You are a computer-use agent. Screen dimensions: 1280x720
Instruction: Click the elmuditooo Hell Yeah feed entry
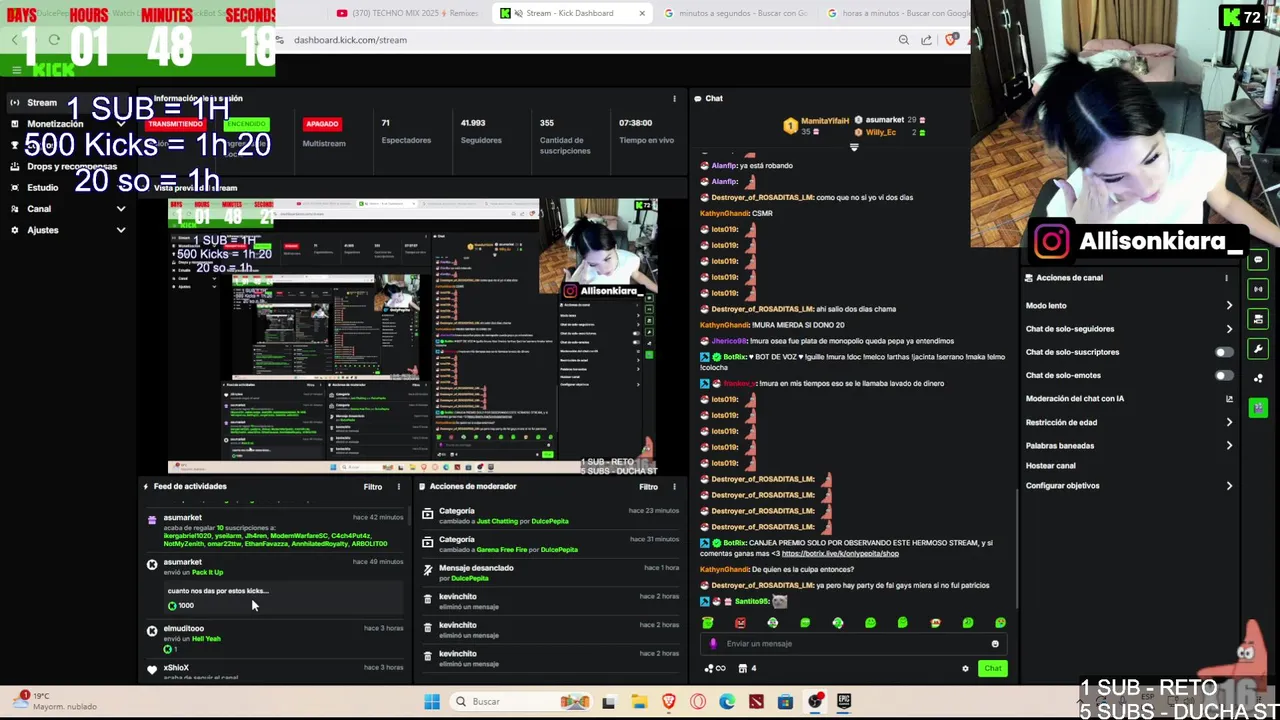point(275,638)
